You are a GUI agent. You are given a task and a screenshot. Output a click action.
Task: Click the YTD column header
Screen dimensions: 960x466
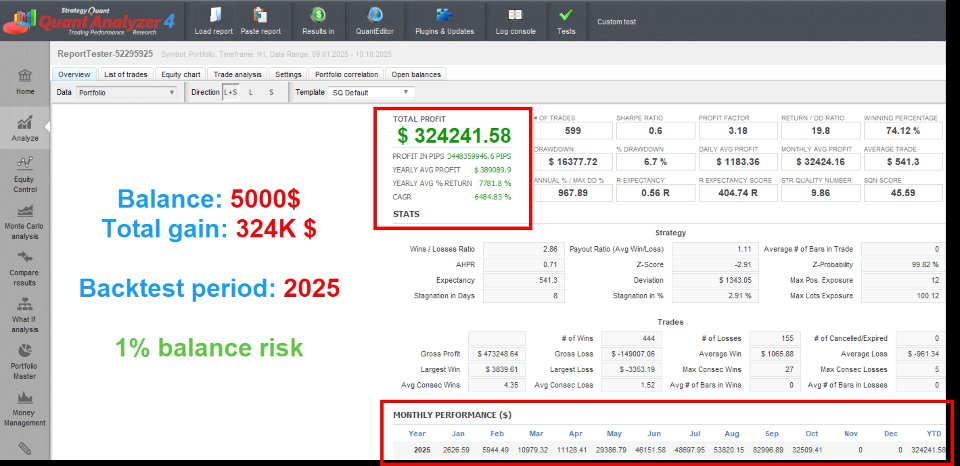pyautogui.click(x=934, y=434)
